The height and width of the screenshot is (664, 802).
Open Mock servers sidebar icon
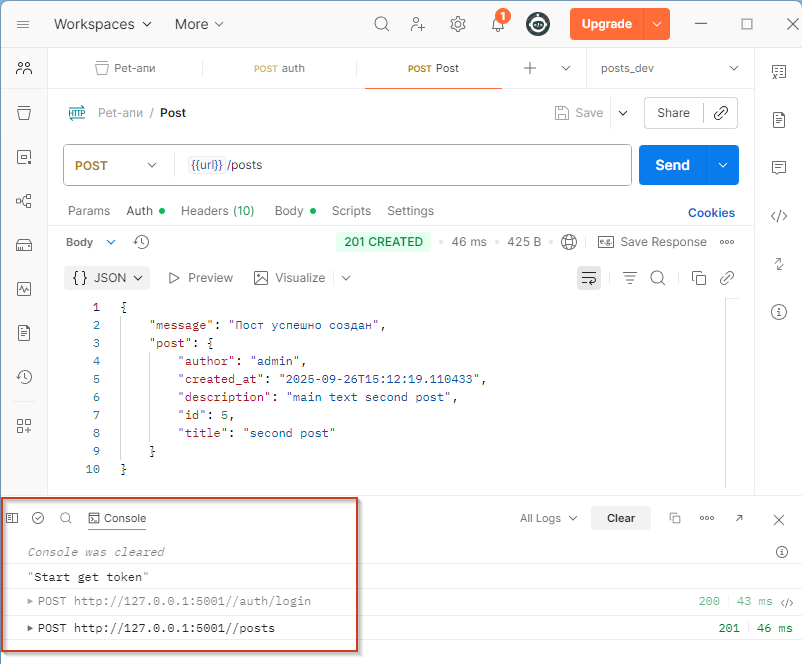click(24, 245)
